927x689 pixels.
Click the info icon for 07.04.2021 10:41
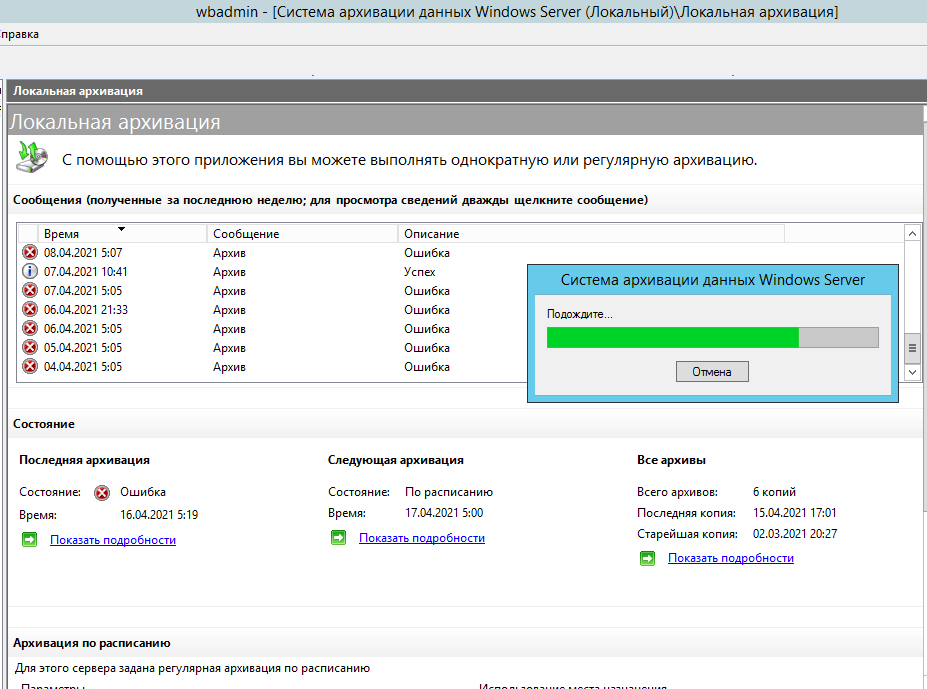pyautogui.click(x=30, y=271)
